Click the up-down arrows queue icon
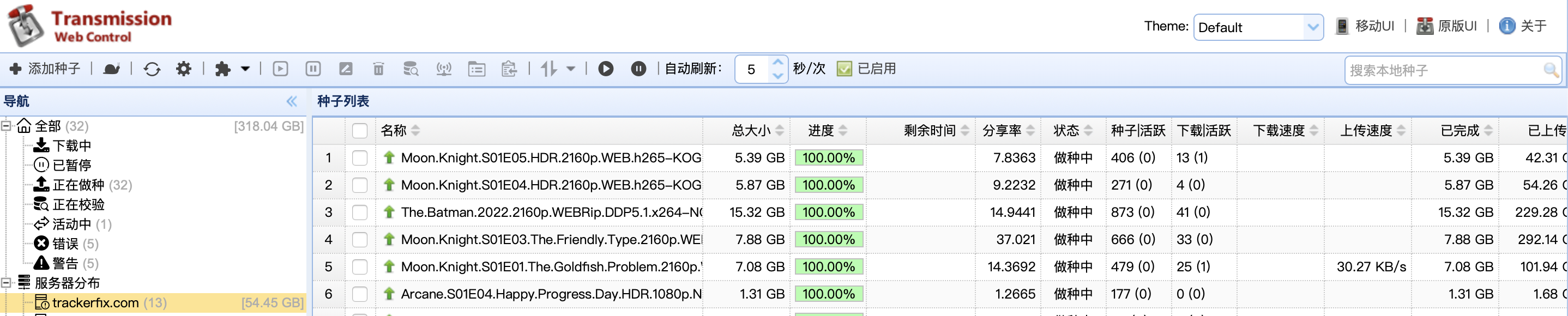1568x316 pixels. (548, 69)
